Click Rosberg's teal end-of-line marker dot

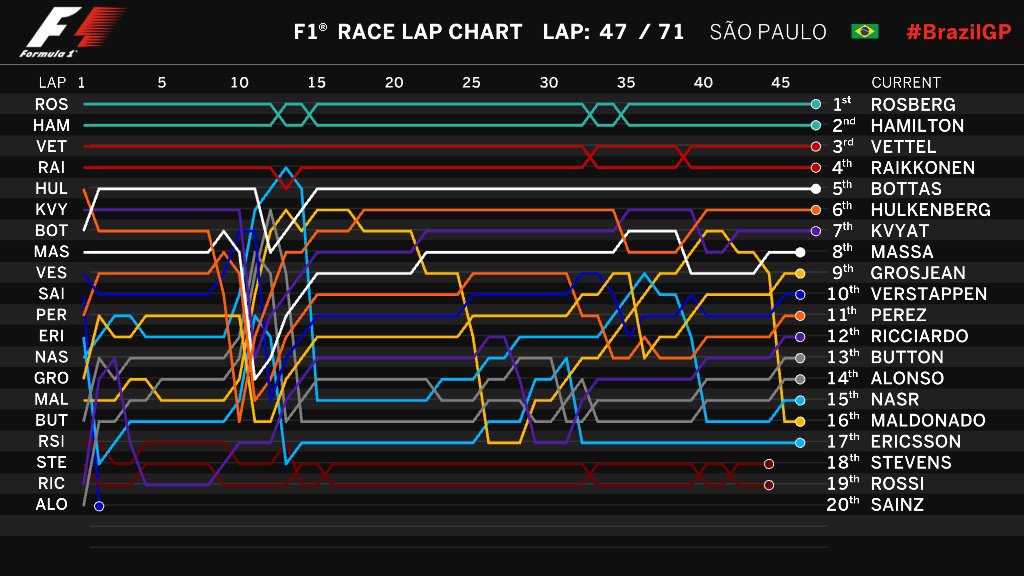pos(815,104)
